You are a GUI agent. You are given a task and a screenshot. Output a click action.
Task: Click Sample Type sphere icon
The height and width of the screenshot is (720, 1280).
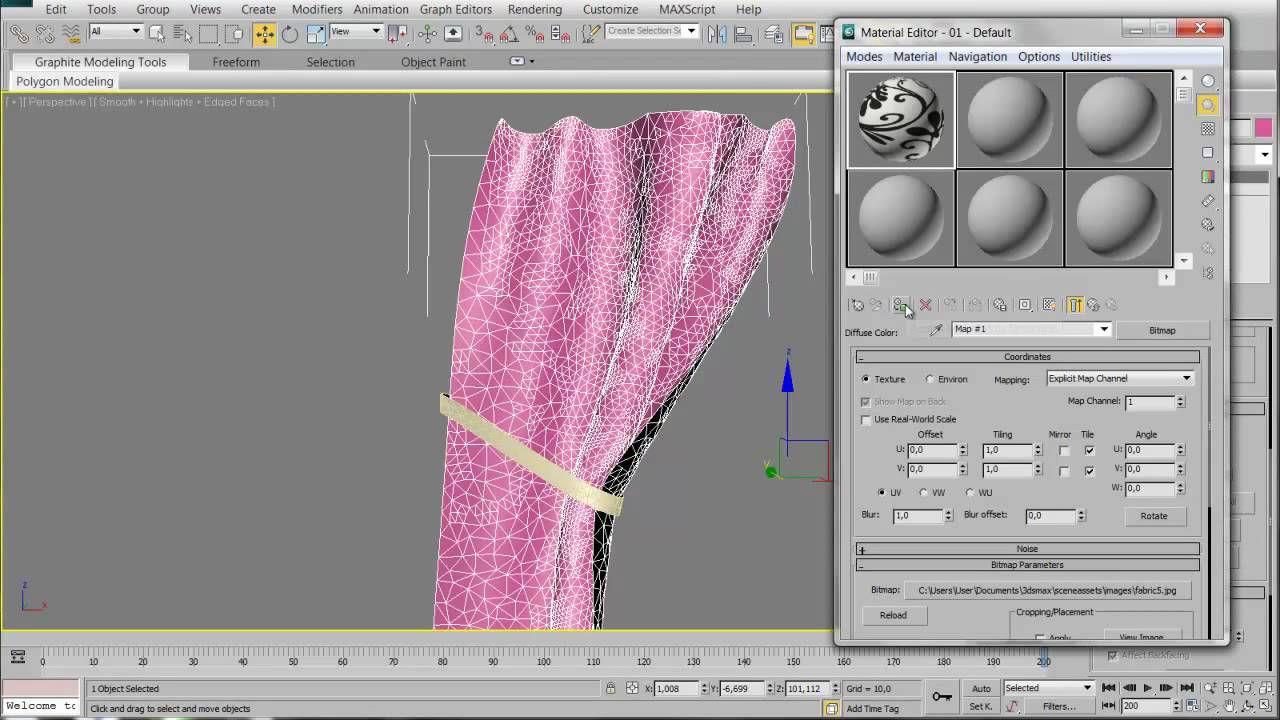[1208, 81]
